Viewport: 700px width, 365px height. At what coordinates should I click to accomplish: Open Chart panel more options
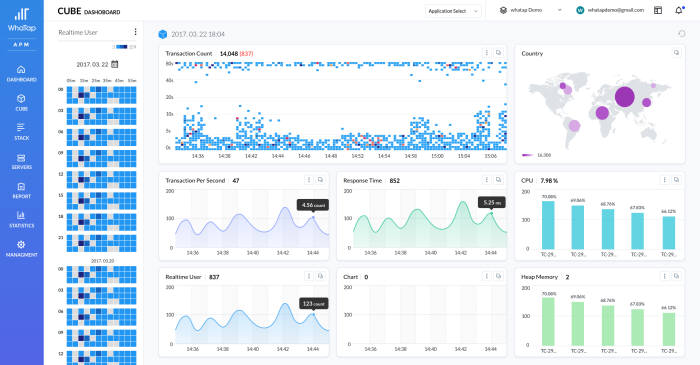(x=487, y=276)
